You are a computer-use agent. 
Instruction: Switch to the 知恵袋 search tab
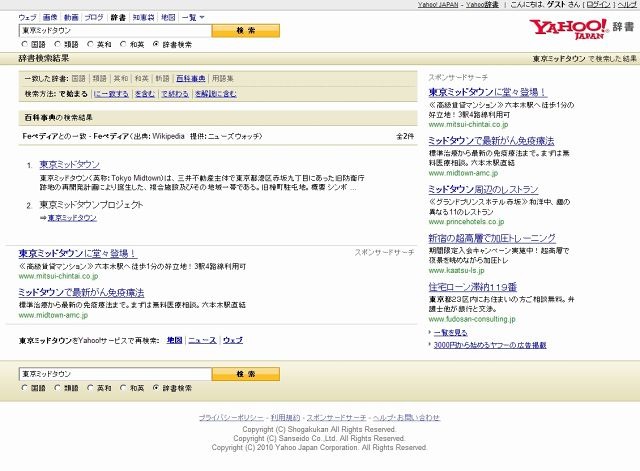click(143, 18)
